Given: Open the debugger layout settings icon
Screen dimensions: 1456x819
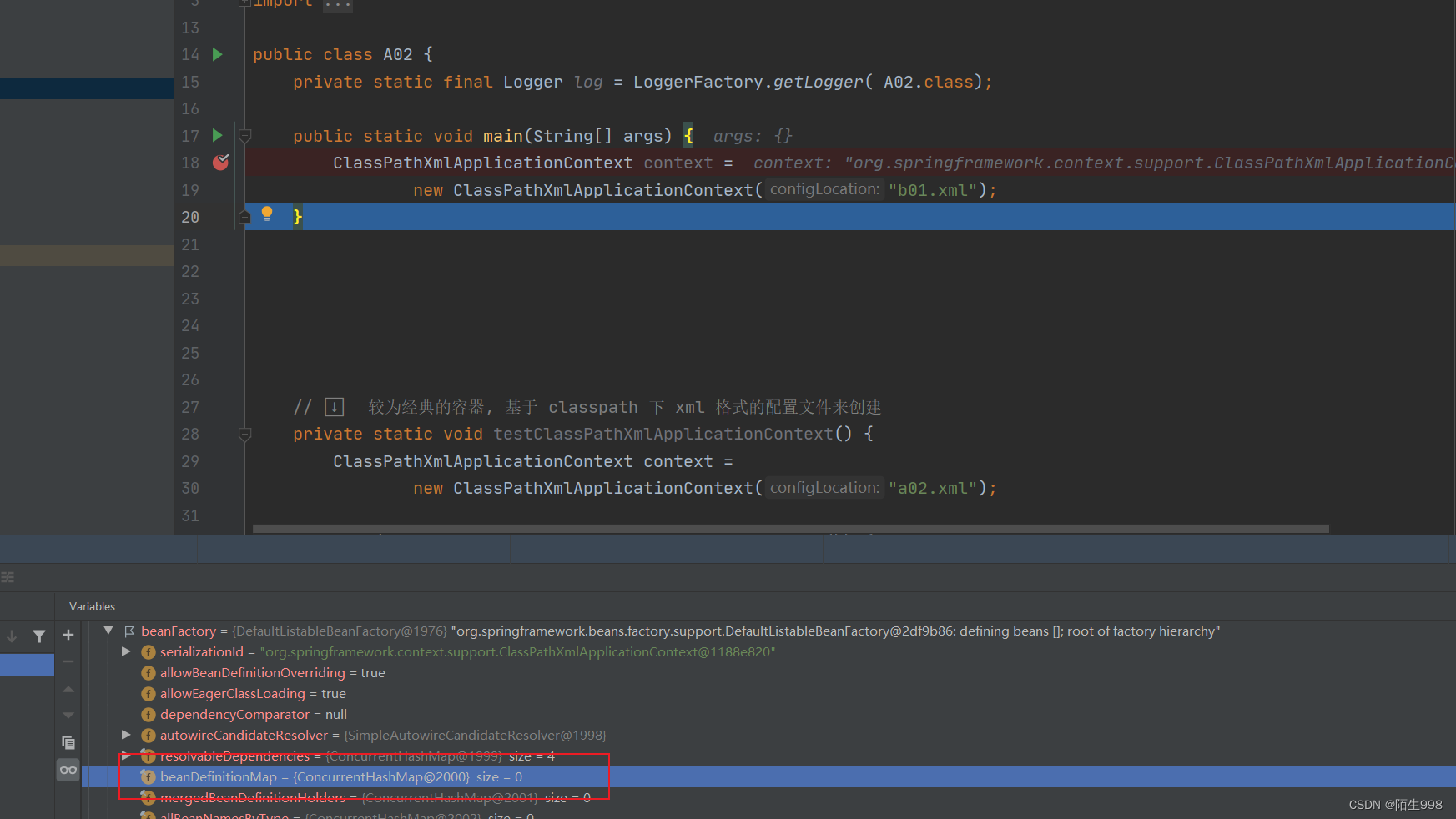Looking at the screenshot, I should point(8,577).
